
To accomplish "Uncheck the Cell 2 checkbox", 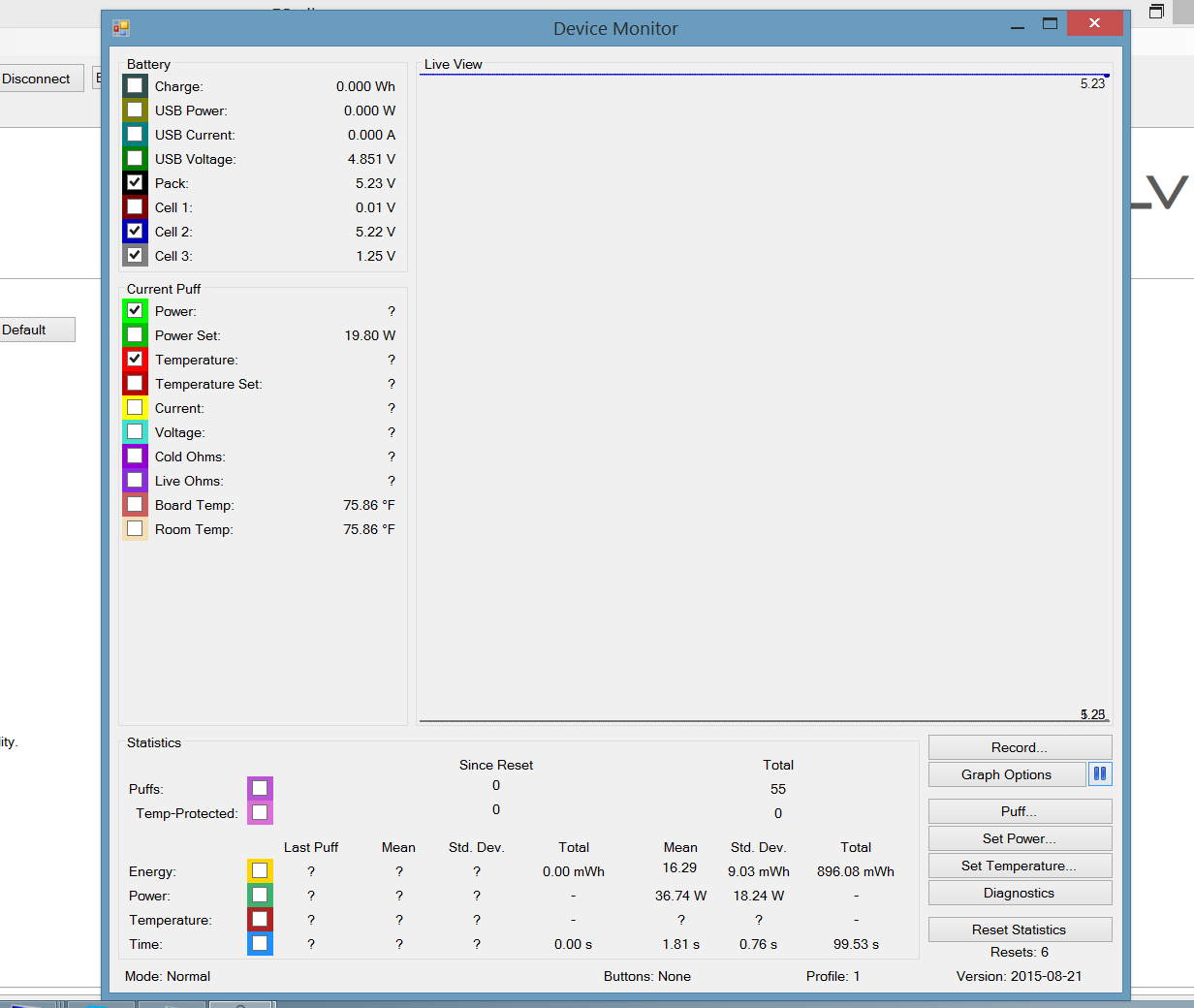I will click(x=135, y=231).
